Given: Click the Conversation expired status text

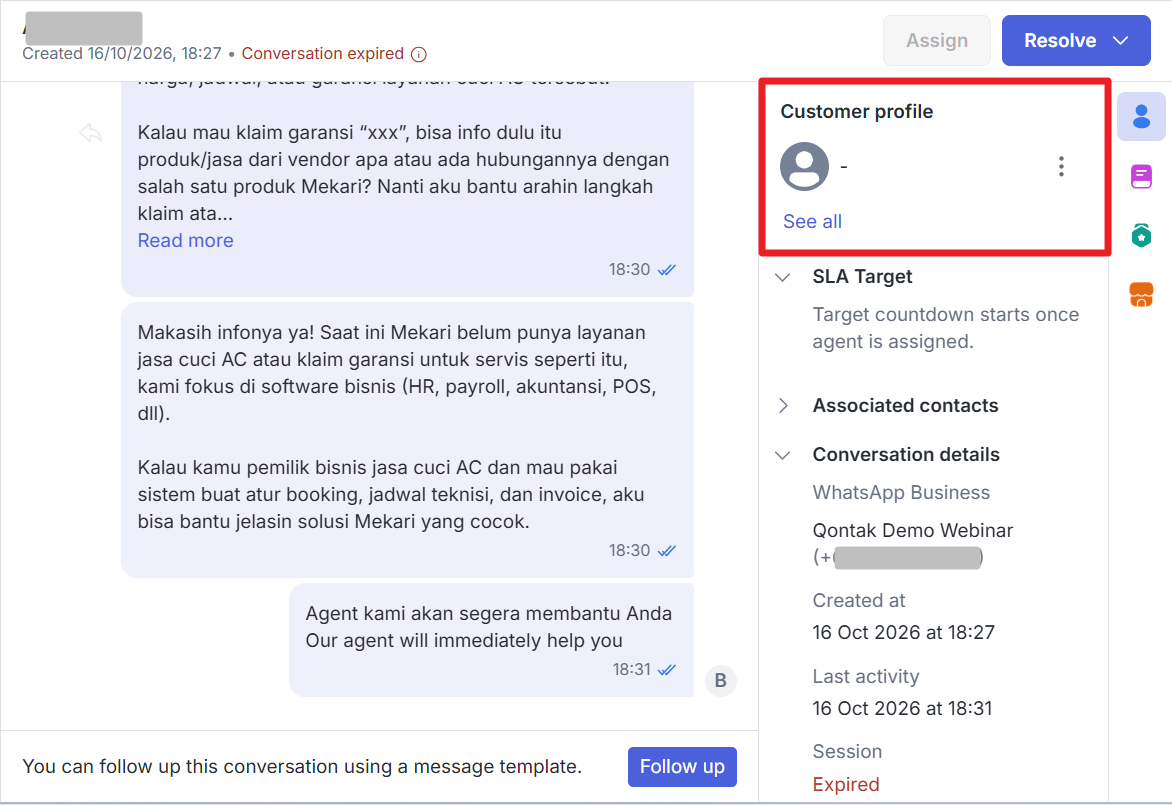Looking at the screenshot, I should [322, 54].
